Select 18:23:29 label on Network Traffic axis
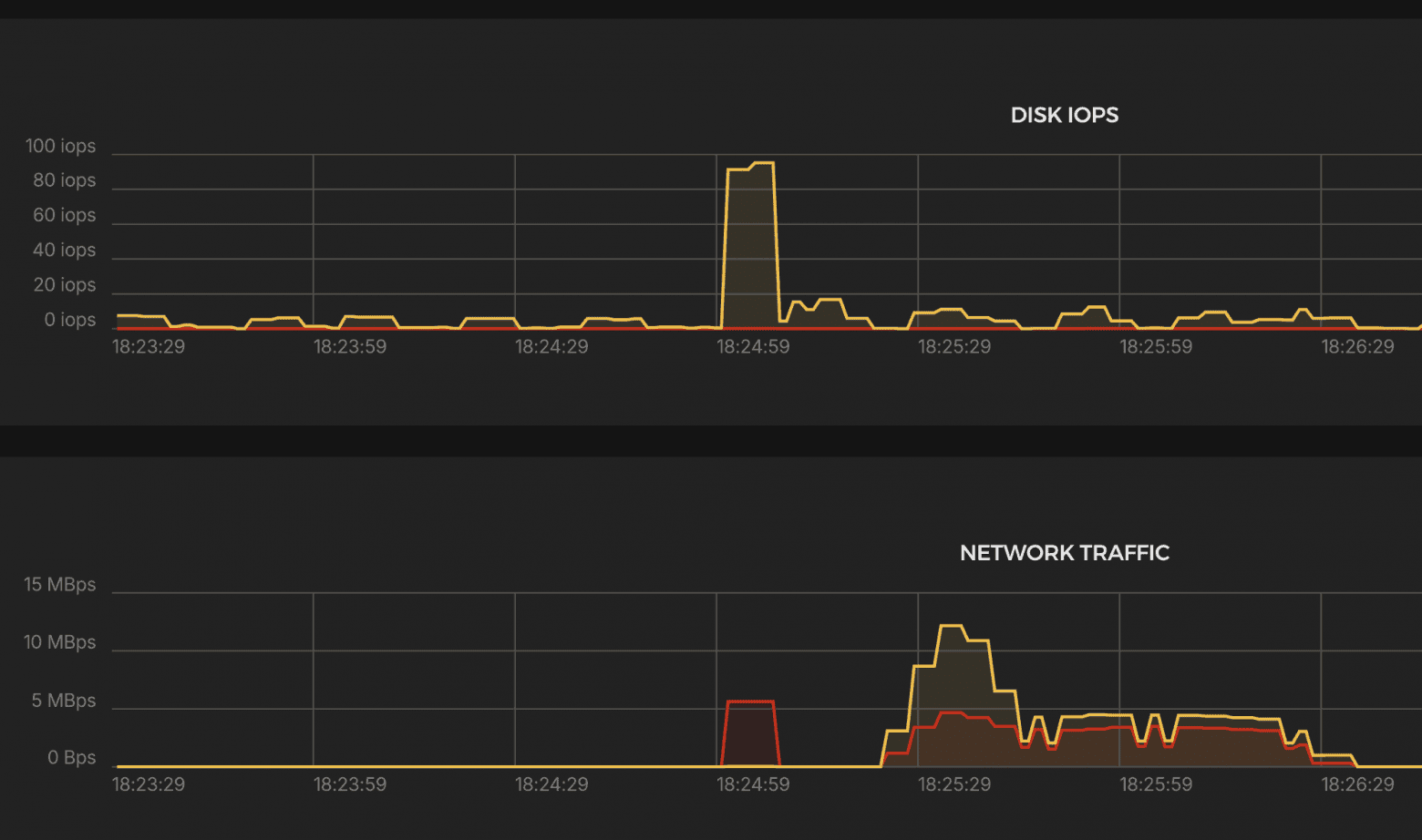 pos(149,784)
